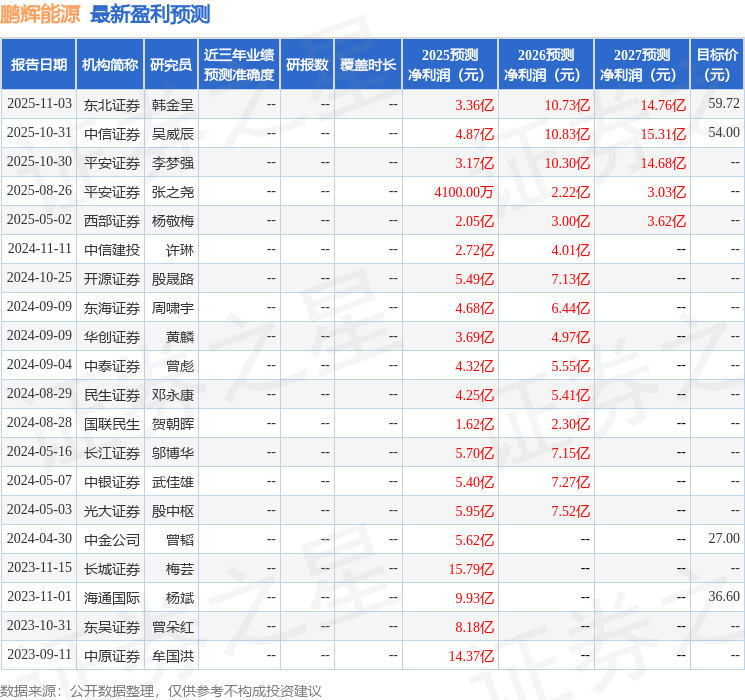Screen dimensions: 745x700
Task: Click analyst name 许琳
Action: click(180, 250)
